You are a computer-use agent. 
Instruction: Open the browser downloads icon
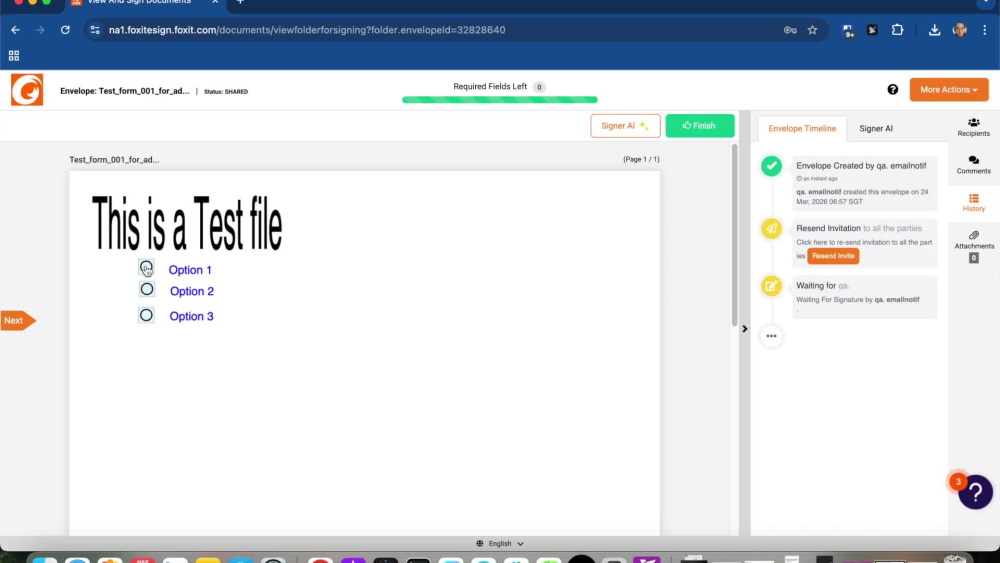tap(934, 30)
